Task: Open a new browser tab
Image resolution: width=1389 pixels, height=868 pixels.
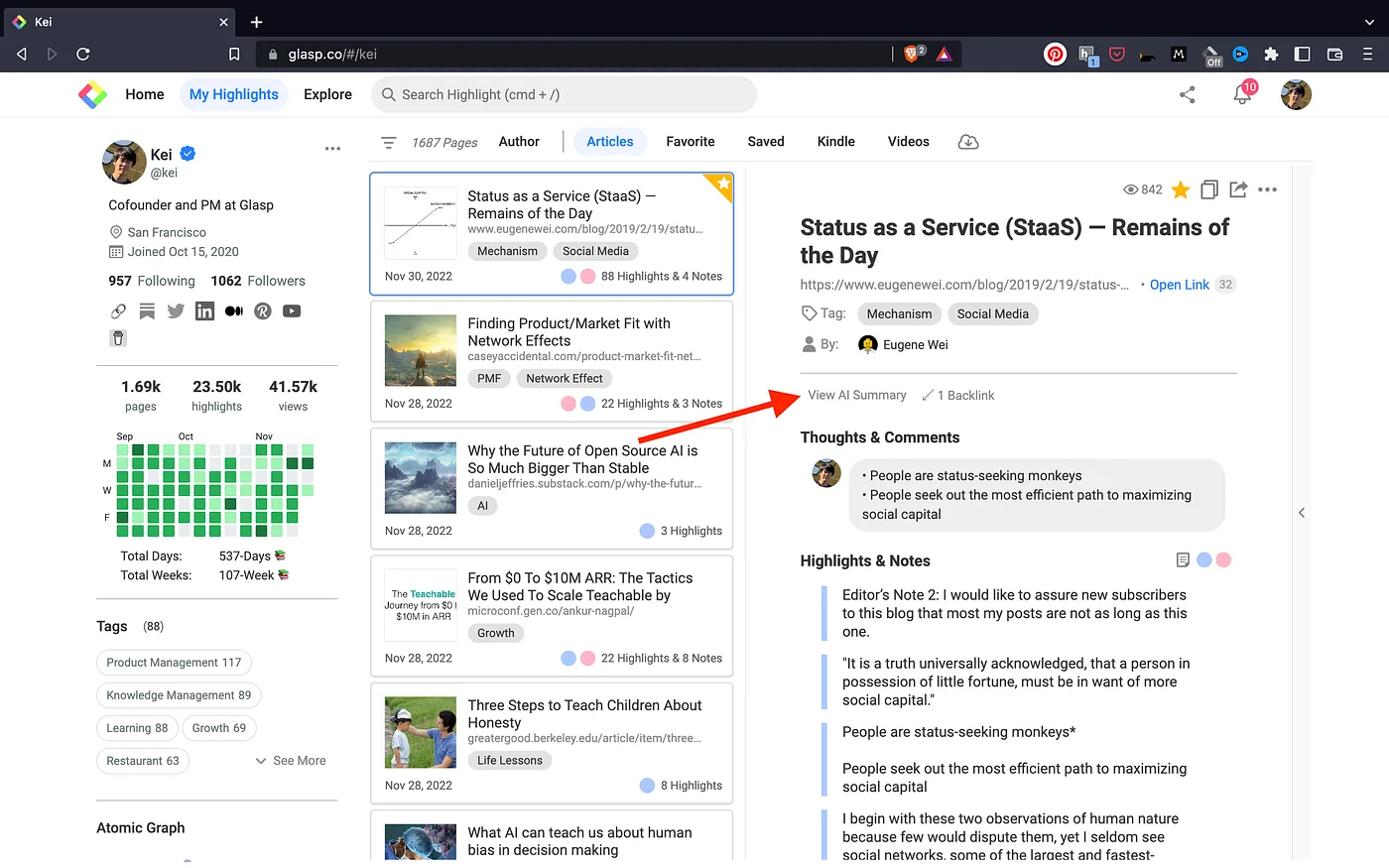Action: coord(256,22)
